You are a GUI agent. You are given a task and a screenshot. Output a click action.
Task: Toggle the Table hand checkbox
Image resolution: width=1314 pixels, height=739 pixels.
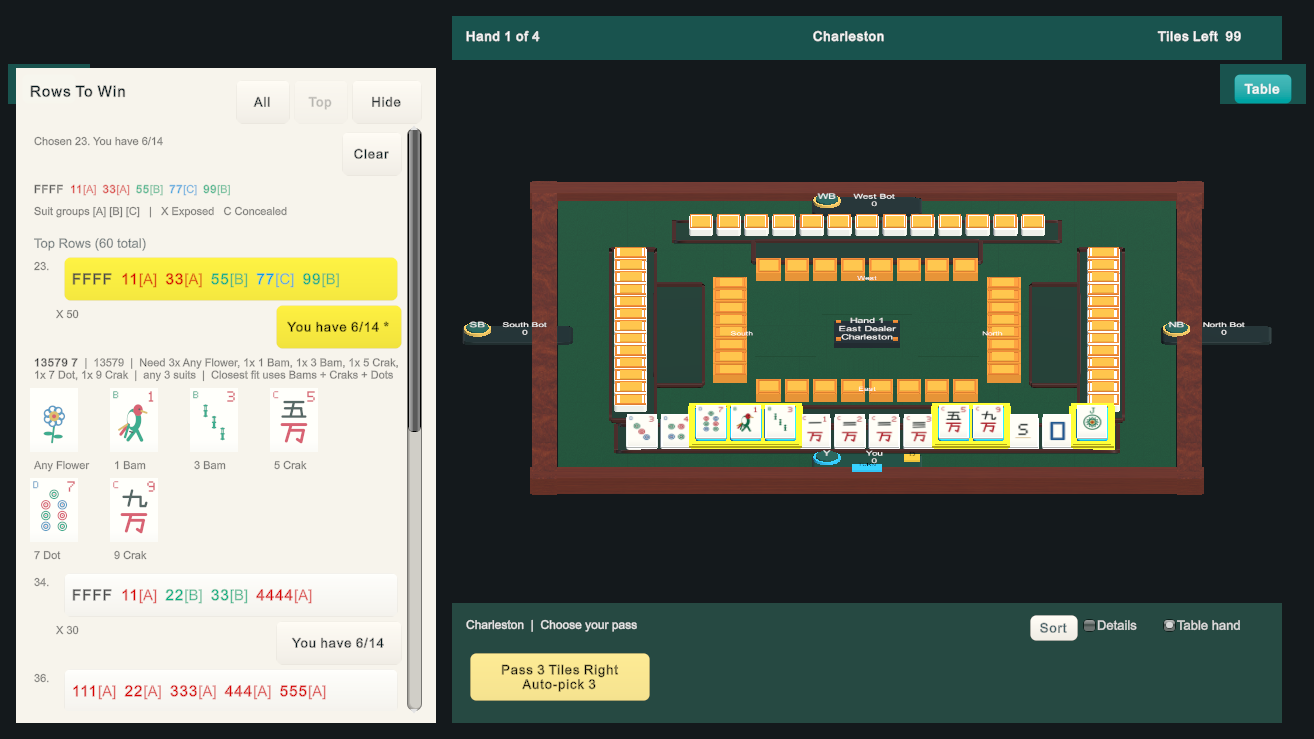coord(1169,625)
